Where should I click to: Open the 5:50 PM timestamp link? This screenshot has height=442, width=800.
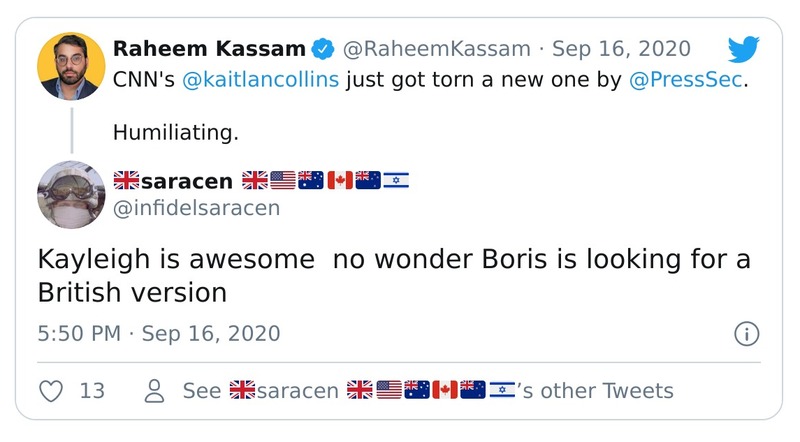click(x=158, y=333)
